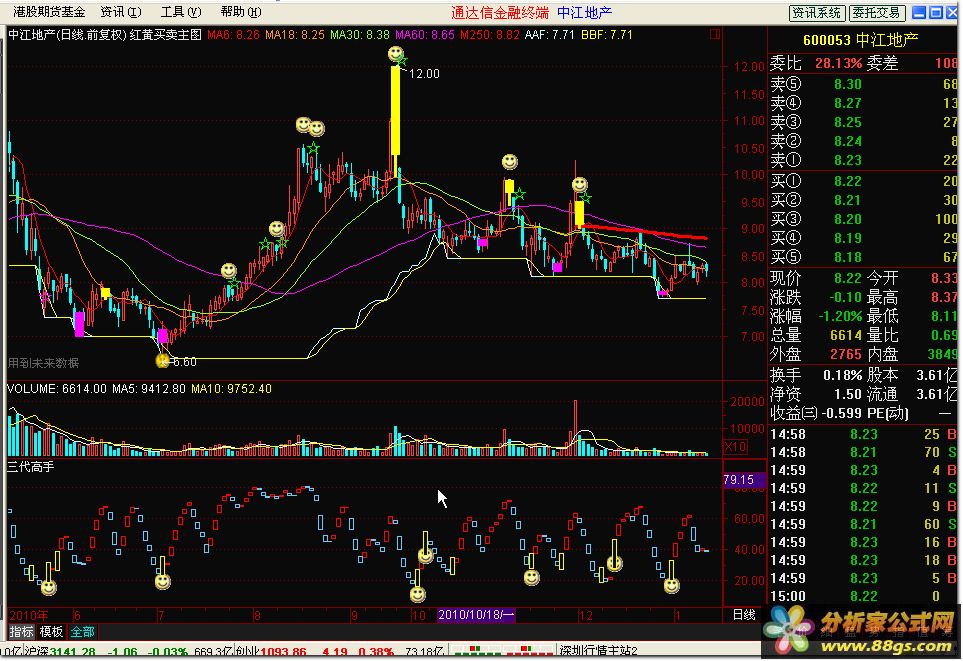Click the 通达信金融终端 title text
This screenshot has height=661, width=963.
[x=500, y=12]
